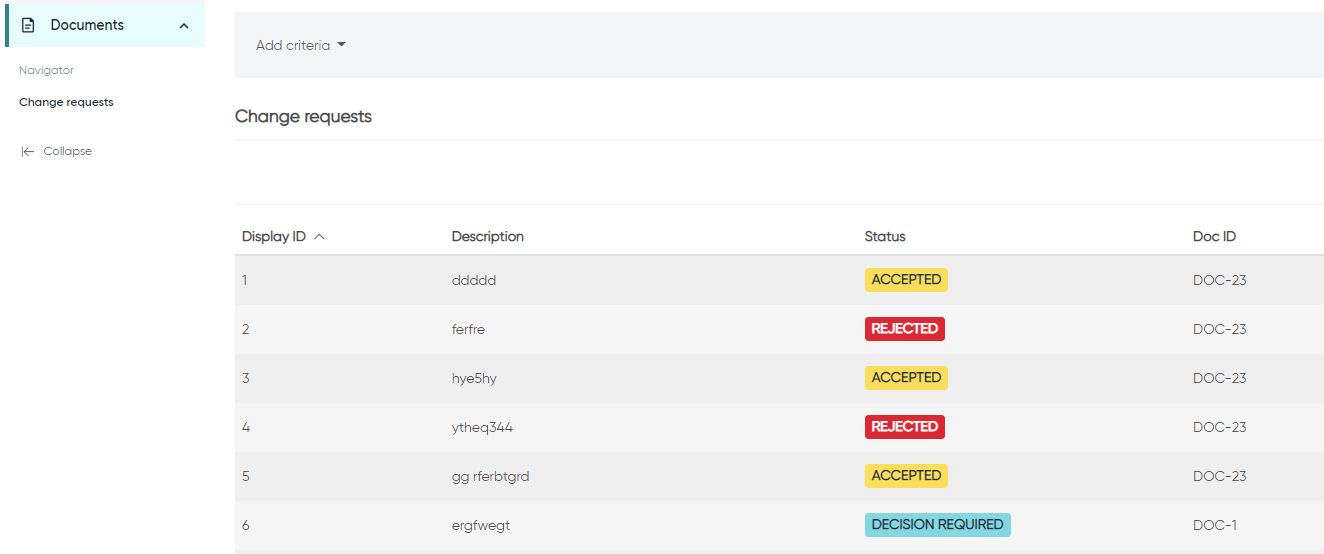Click Display ID 2 cell
Image resolution: width=1324 pixels, height=554 pixels.
(245, 329)
